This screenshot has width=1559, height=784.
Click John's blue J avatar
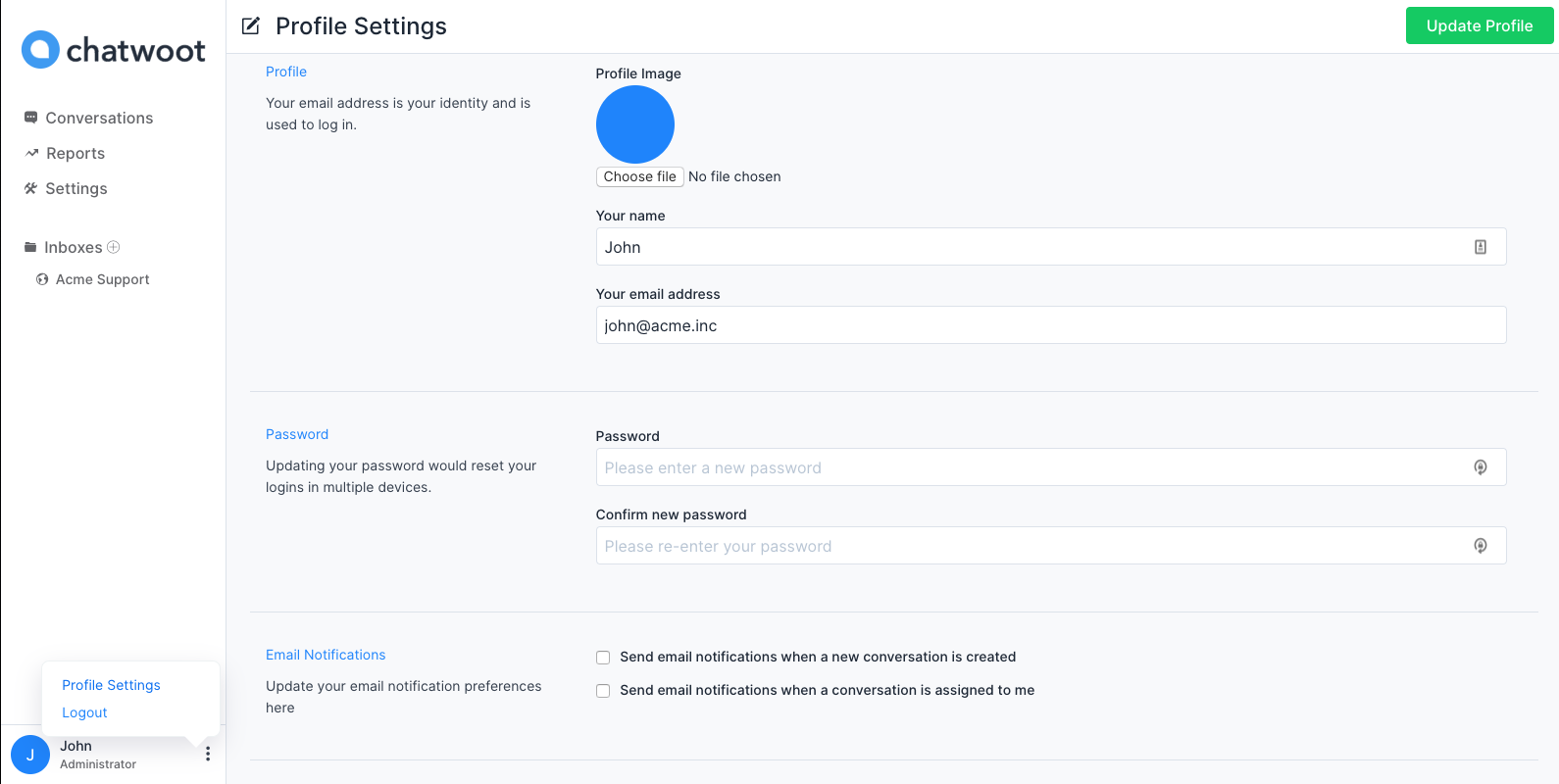coord(30,755)
